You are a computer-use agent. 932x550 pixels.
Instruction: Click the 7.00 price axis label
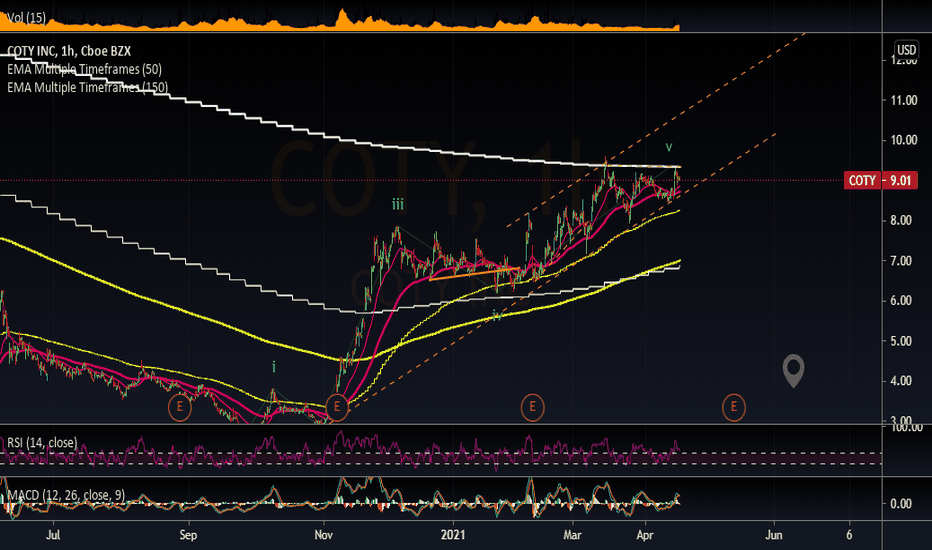point(901,261)
